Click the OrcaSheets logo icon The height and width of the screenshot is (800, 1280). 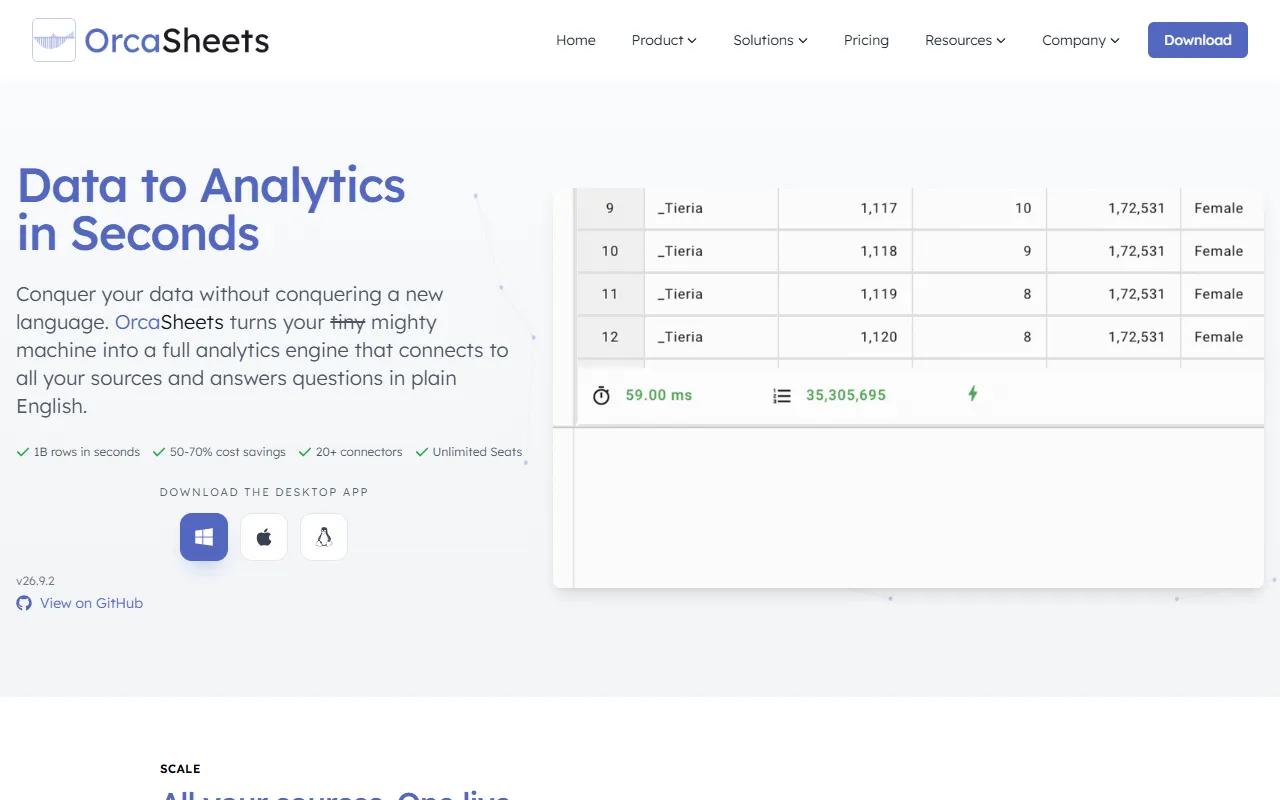tap(54, 40)
